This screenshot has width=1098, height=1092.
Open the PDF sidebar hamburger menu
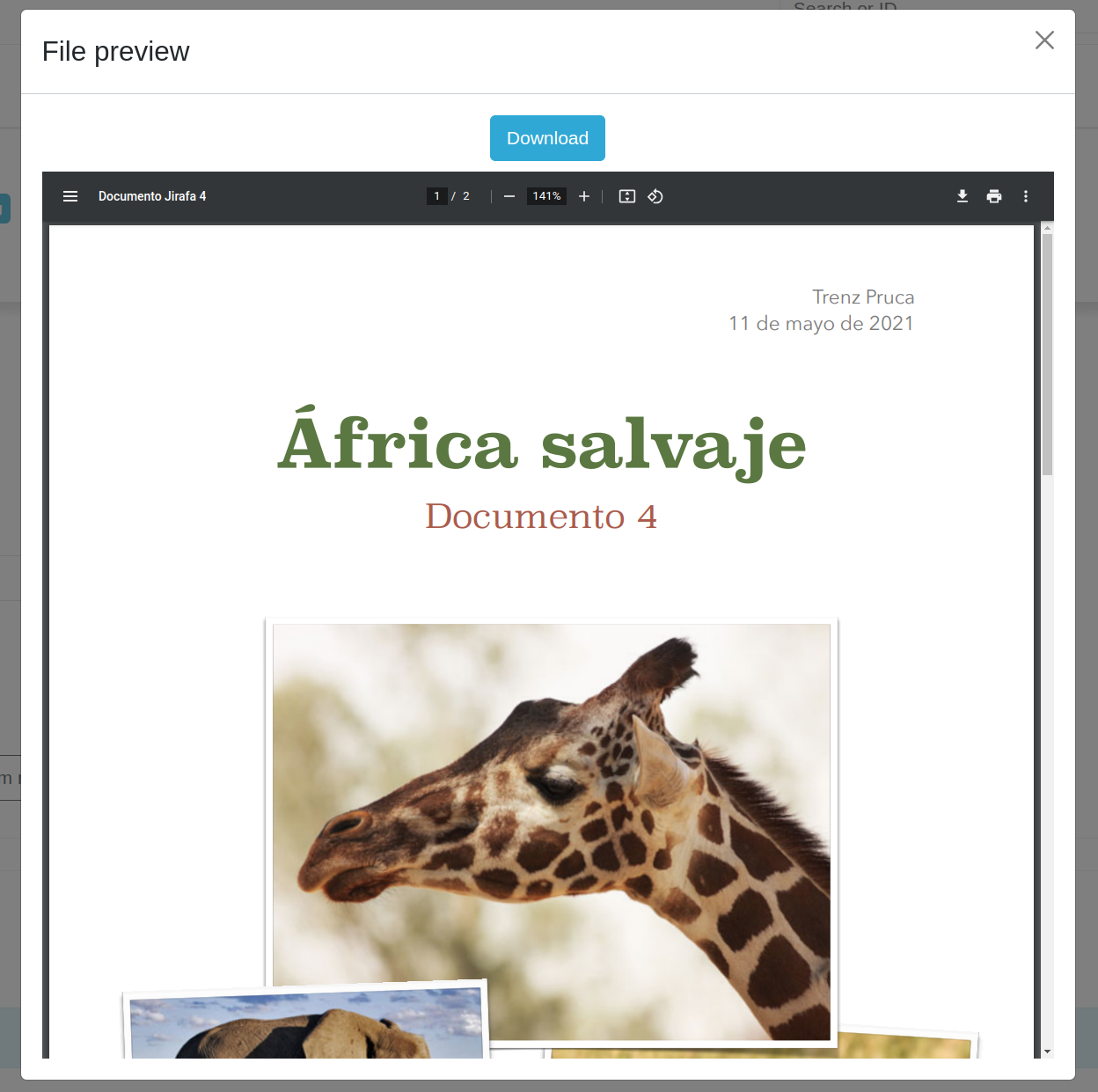[x=70, y=196]
